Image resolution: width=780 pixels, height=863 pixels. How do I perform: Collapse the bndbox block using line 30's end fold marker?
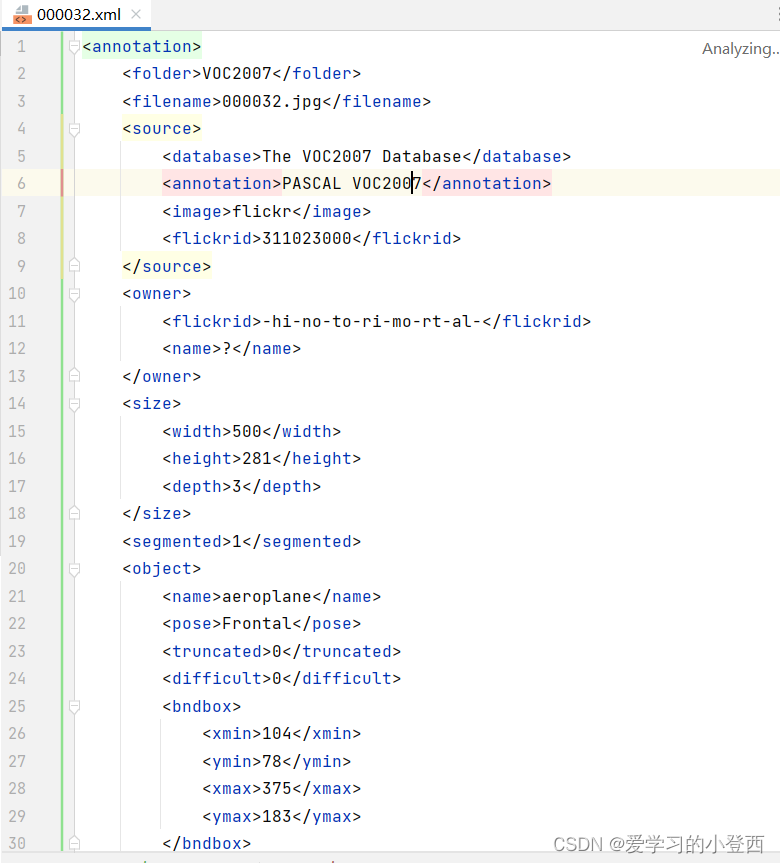[74, 843]
